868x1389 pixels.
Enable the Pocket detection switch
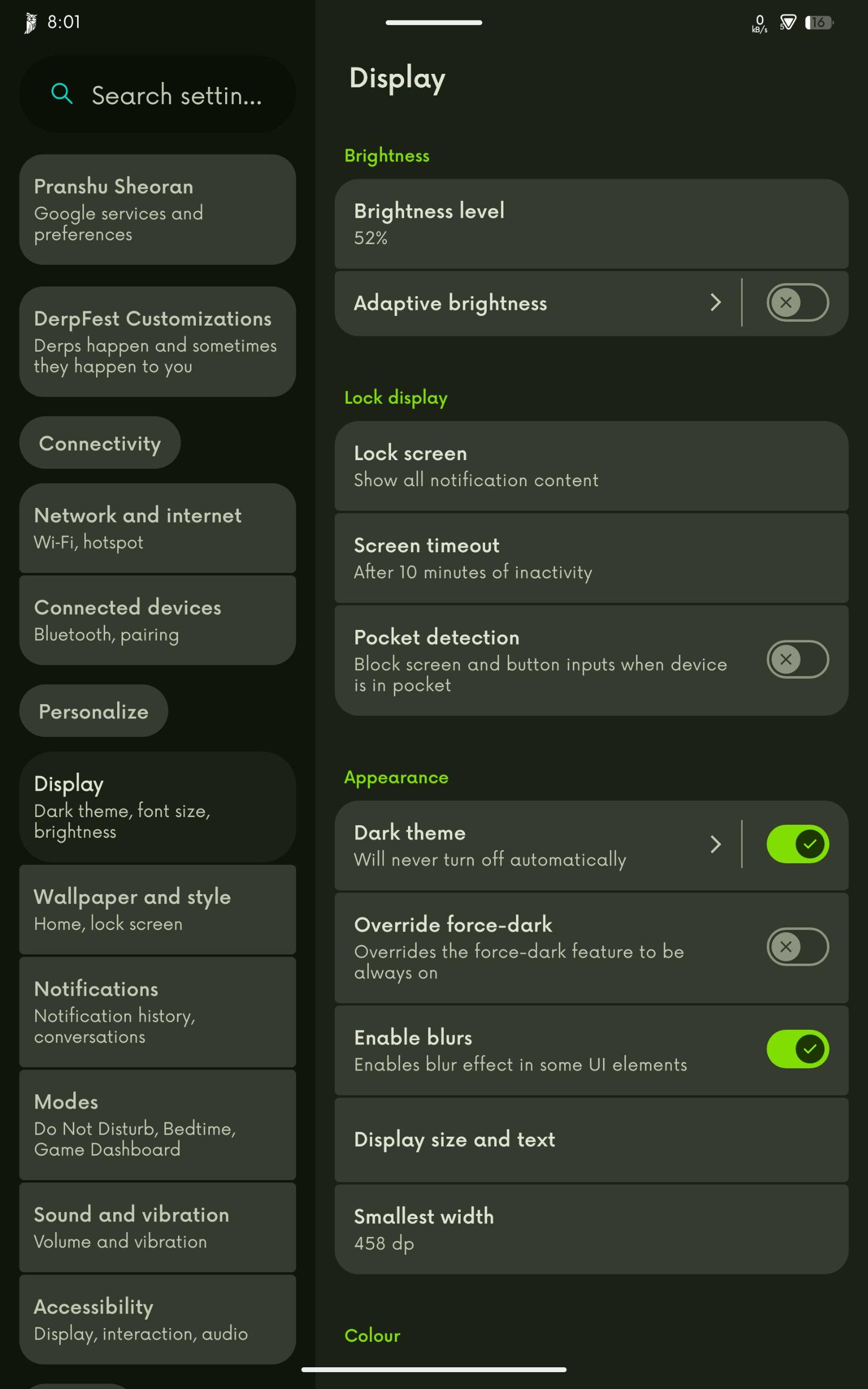point(797,659)
